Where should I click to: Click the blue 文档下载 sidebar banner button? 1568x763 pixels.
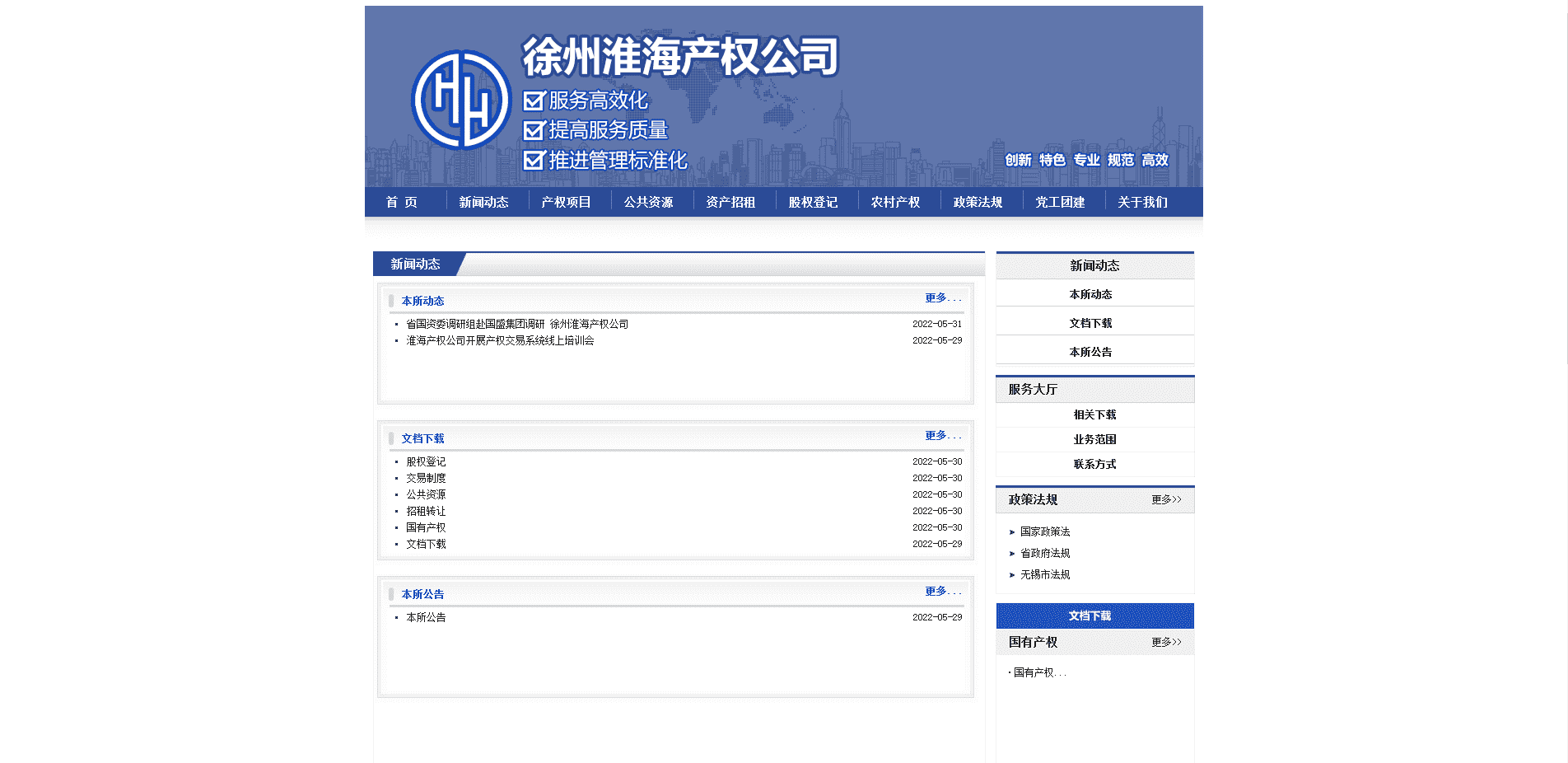coord(1094,616)
